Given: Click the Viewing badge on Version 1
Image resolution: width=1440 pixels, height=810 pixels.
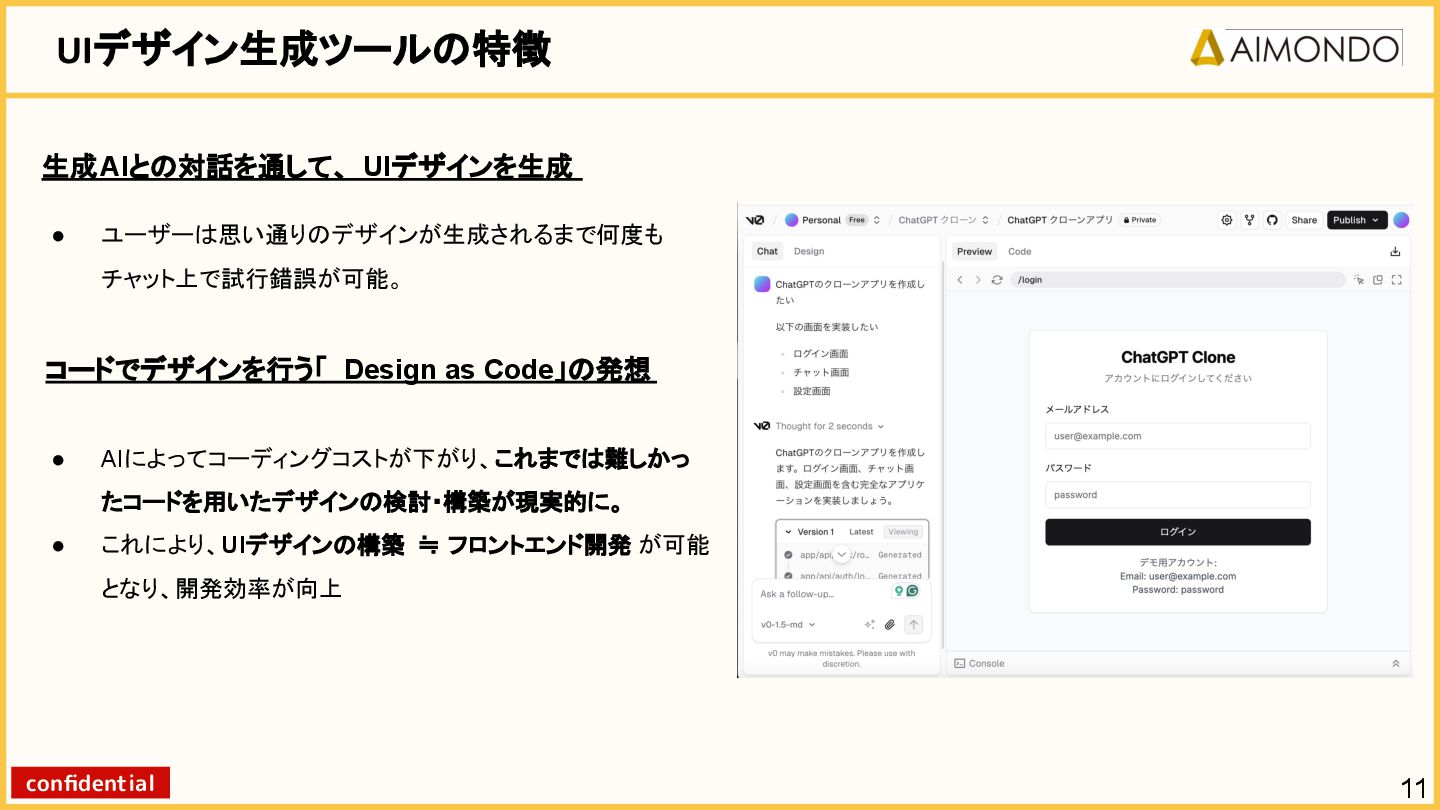Looking at the screenshot, I should click(903, 532).
